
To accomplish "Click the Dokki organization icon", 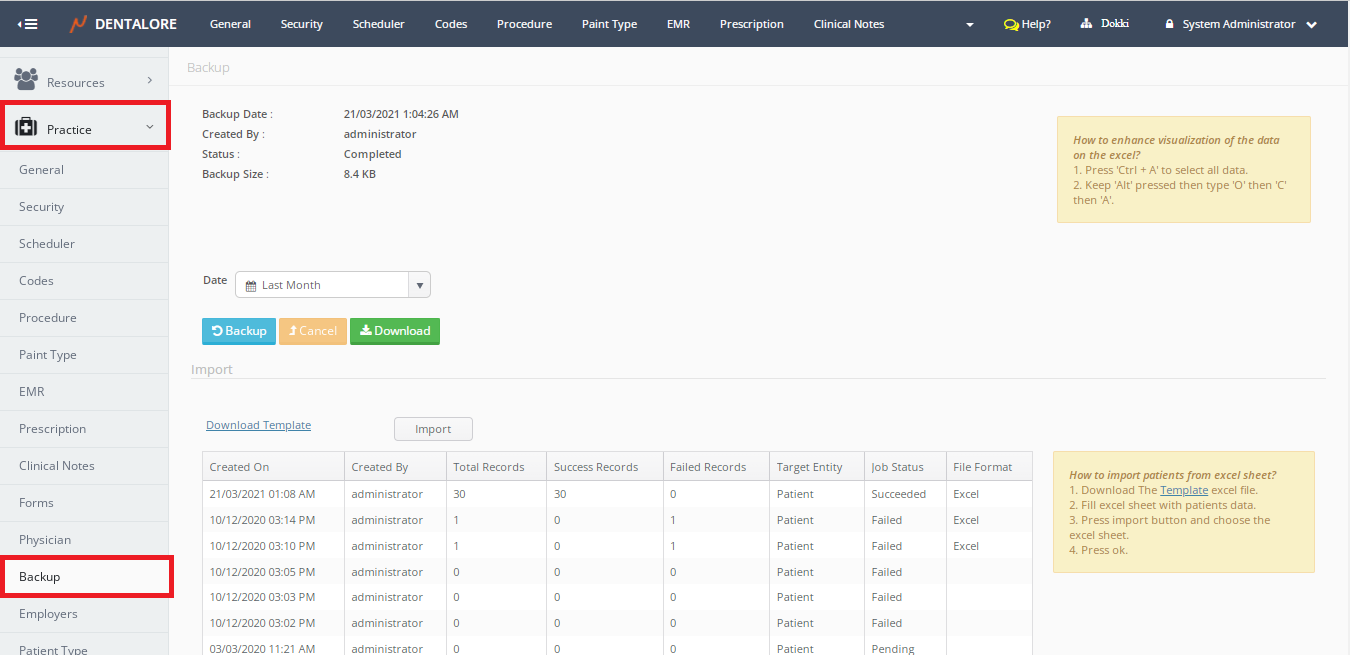I will pos(1087,24).
